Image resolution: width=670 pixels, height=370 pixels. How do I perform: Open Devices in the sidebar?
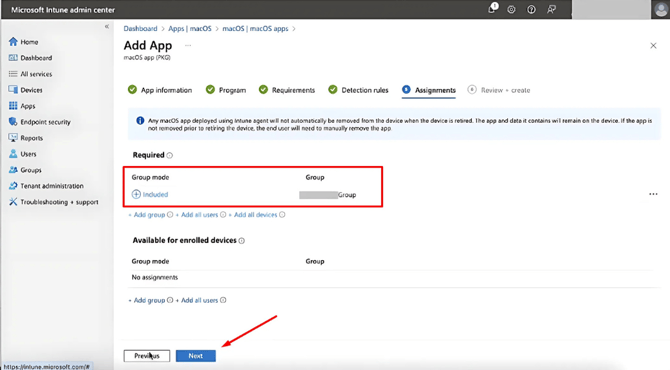31,90
